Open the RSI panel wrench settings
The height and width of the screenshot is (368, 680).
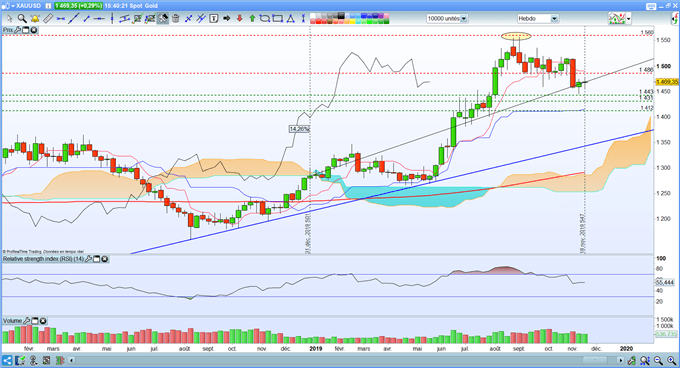pyautogui.click(x=88, y=259)
